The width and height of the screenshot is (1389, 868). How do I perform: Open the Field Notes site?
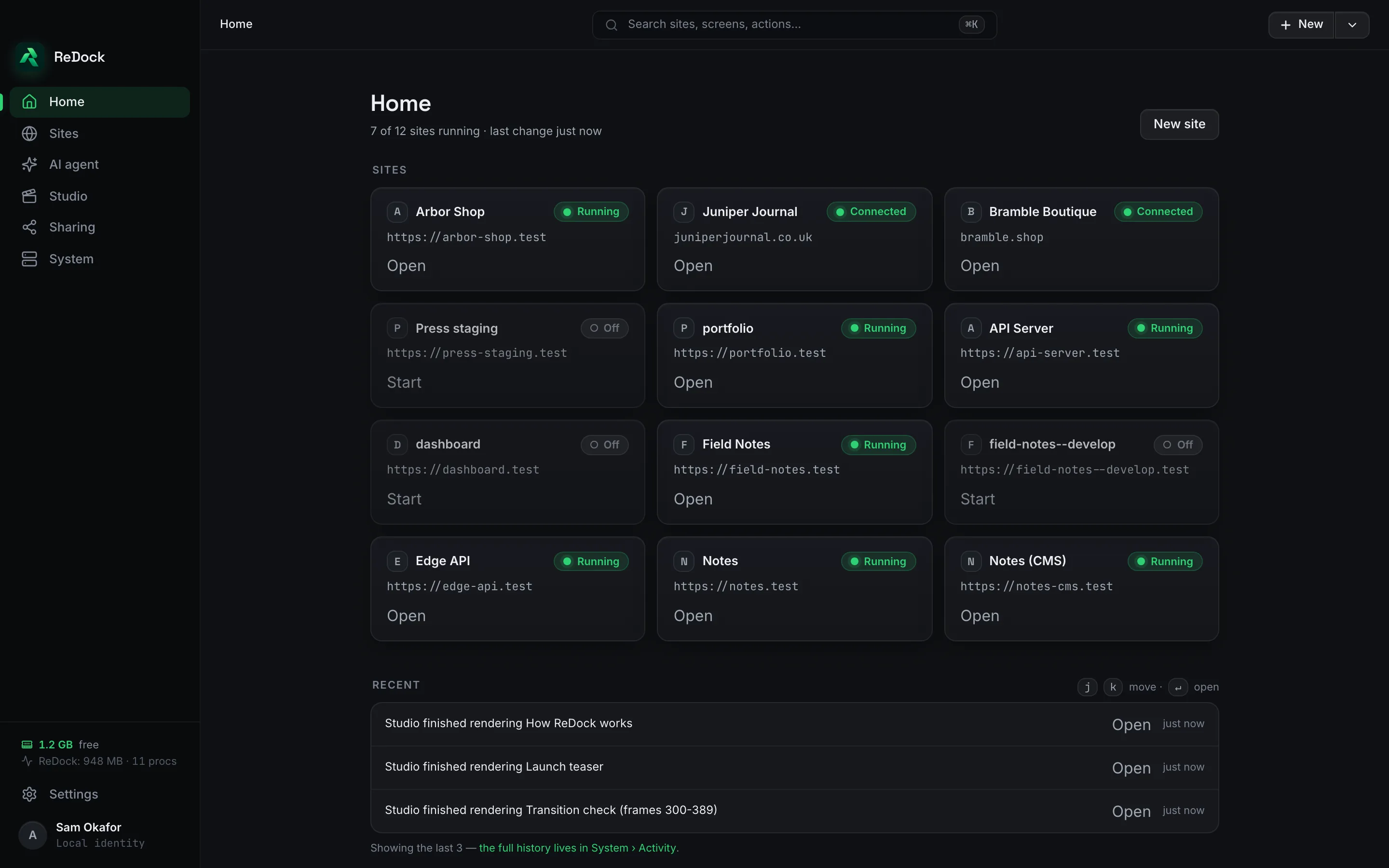(x=693, y=499)
